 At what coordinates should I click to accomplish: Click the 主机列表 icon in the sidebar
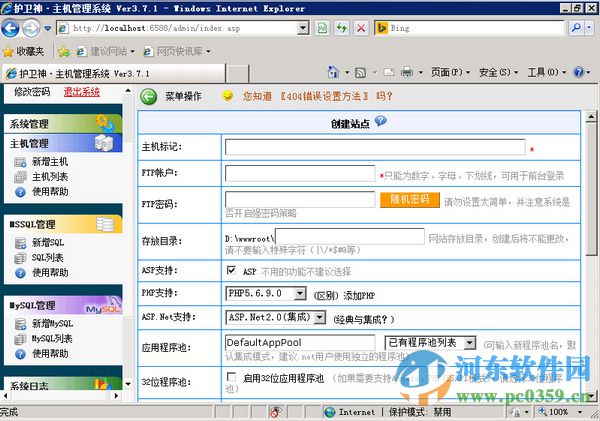click(x=20, y=177)
